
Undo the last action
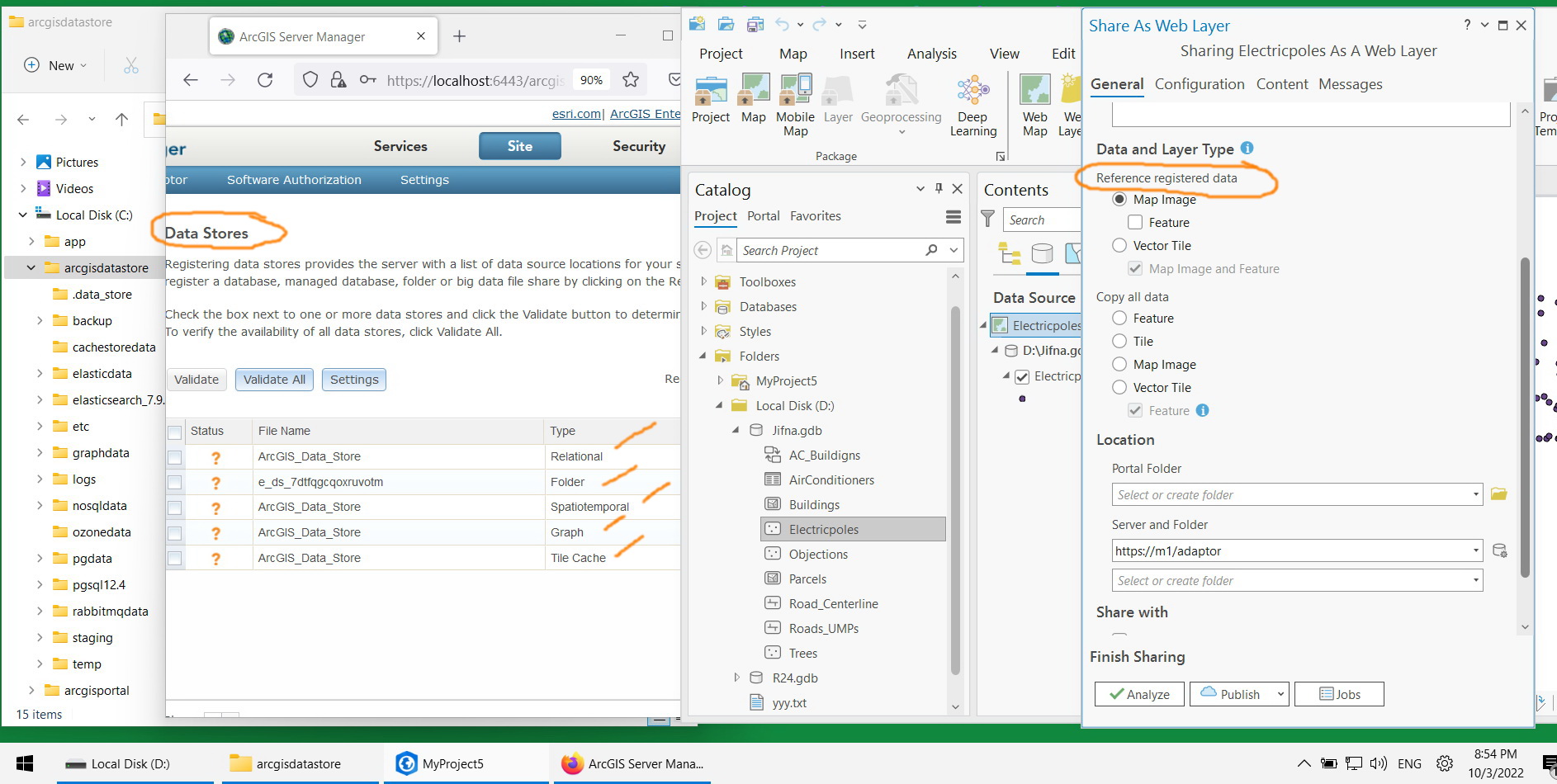coord(780,24)
